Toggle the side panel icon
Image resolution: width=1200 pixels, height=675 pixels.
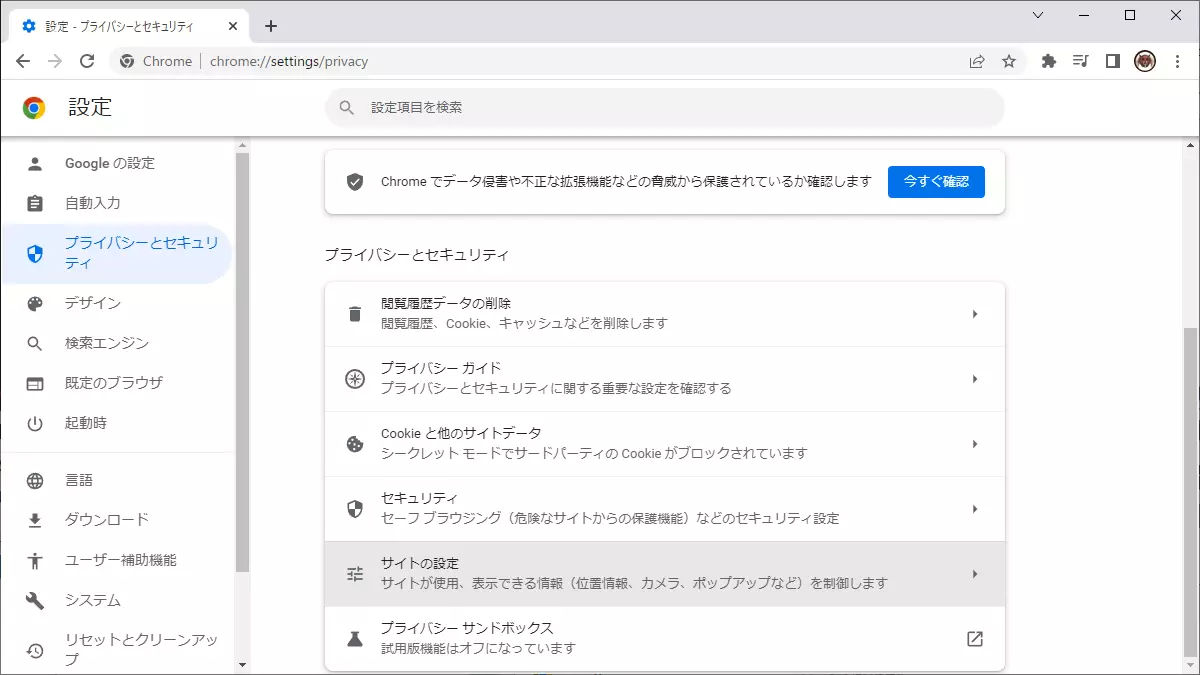point(1112,61)
